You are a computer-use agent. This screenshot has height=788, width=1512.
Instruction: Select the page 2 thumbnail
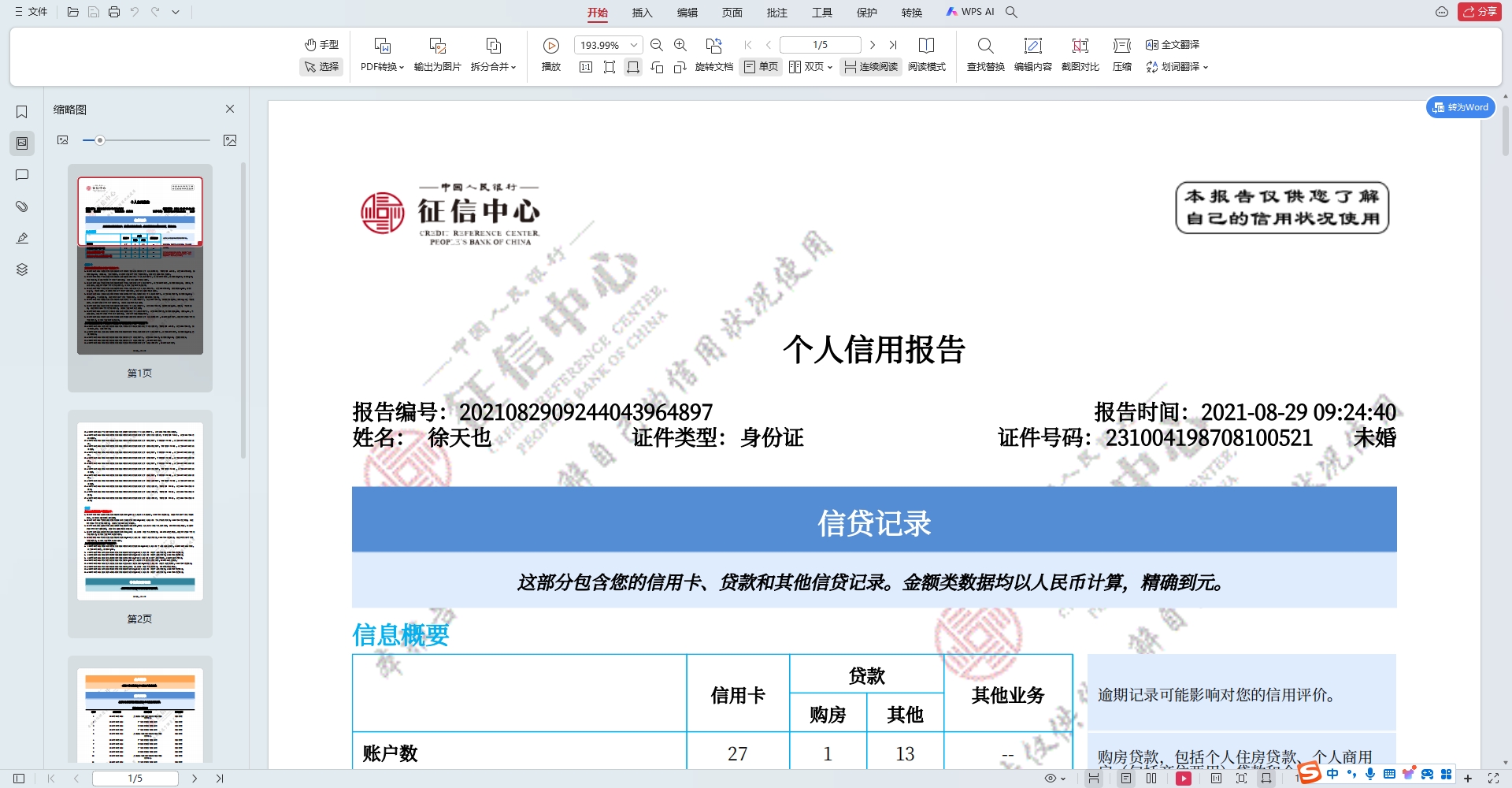pyautogui.click(x=140, y=511)
